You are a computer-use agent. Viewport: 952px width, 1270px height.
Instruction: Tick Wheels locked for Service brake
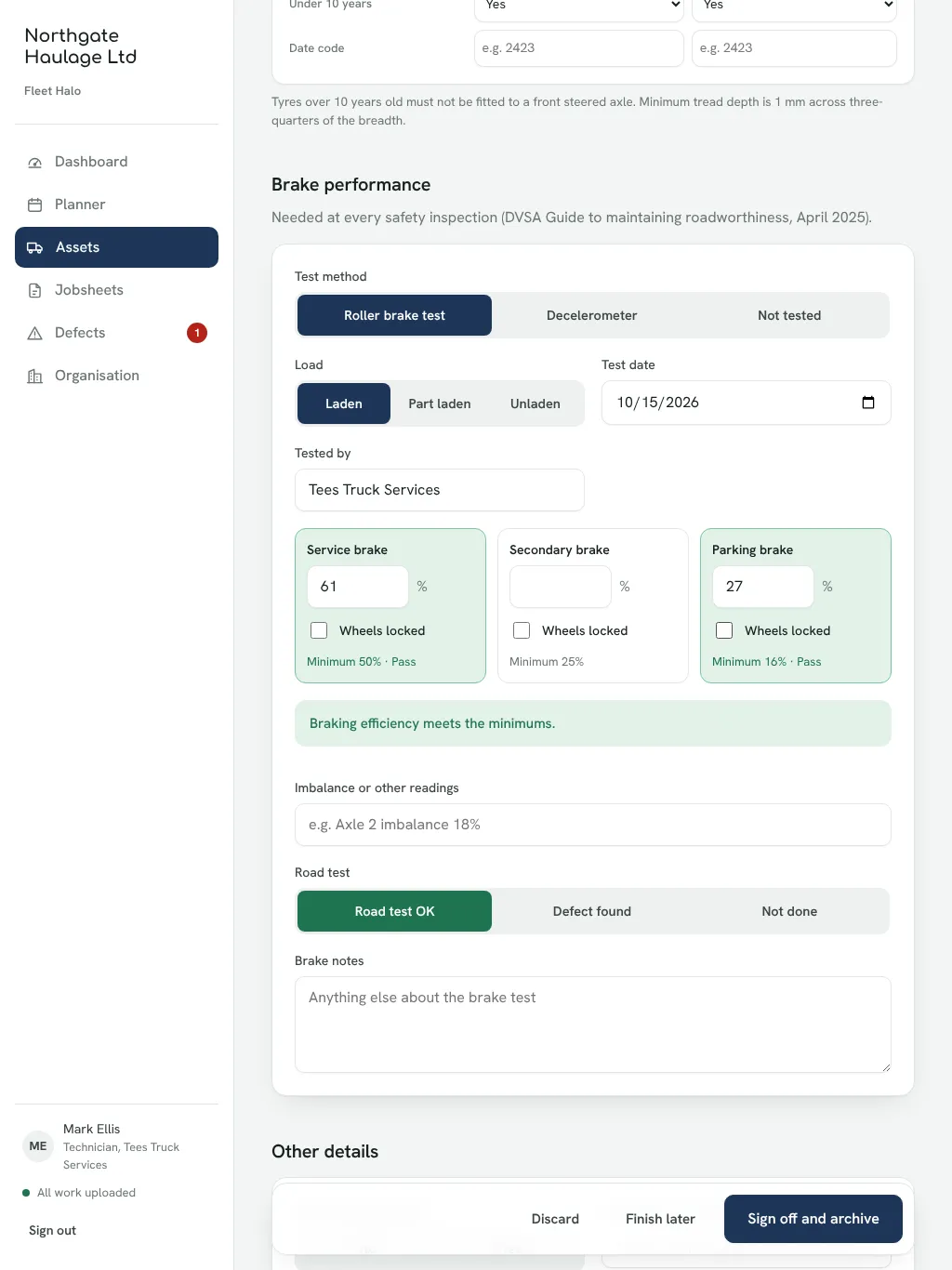point(319,630)
